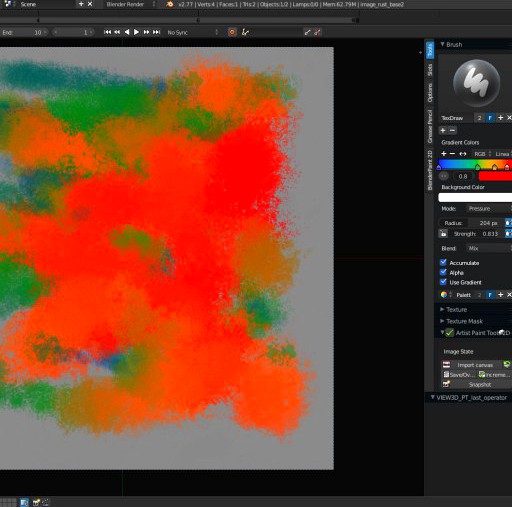Add a new brush with plus icon

[500, 118]
